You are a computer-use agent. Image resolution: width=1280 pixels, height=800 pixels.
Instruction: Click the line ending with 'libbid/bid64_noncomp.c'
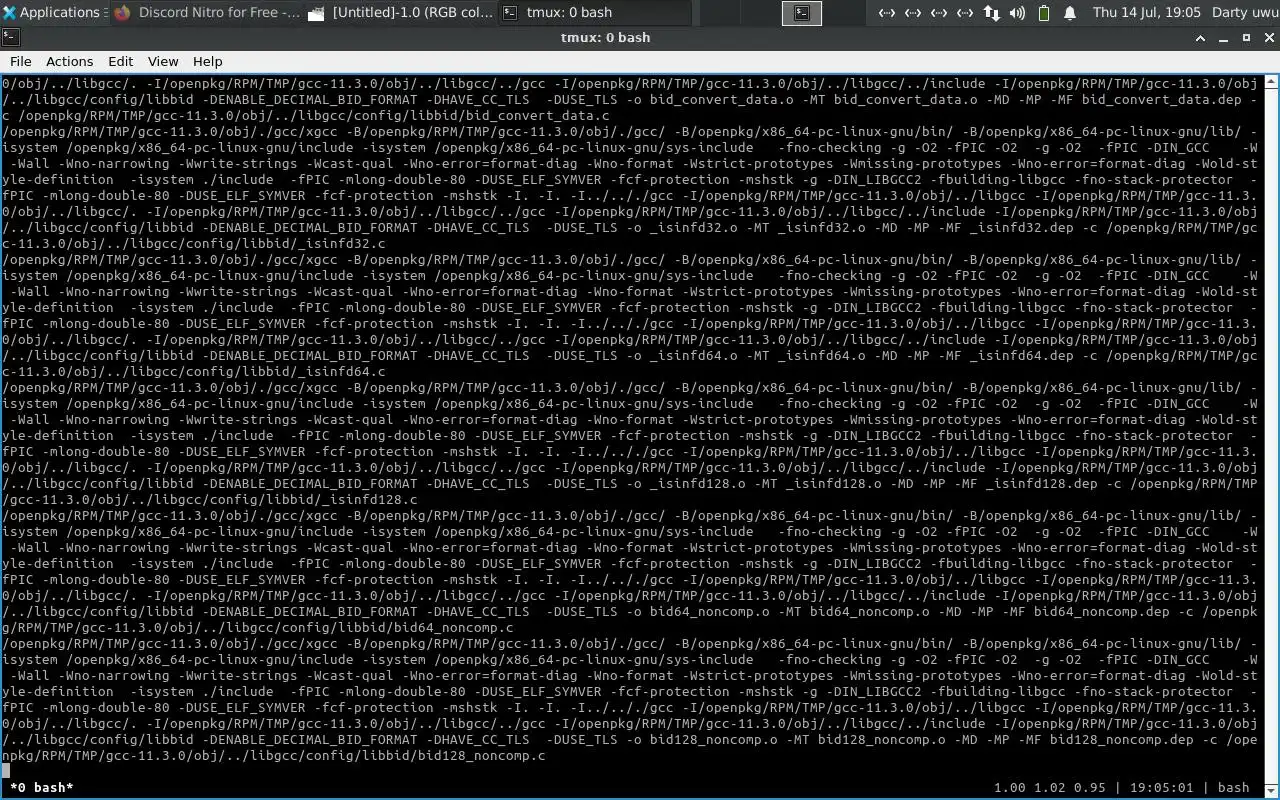point(257,628)
